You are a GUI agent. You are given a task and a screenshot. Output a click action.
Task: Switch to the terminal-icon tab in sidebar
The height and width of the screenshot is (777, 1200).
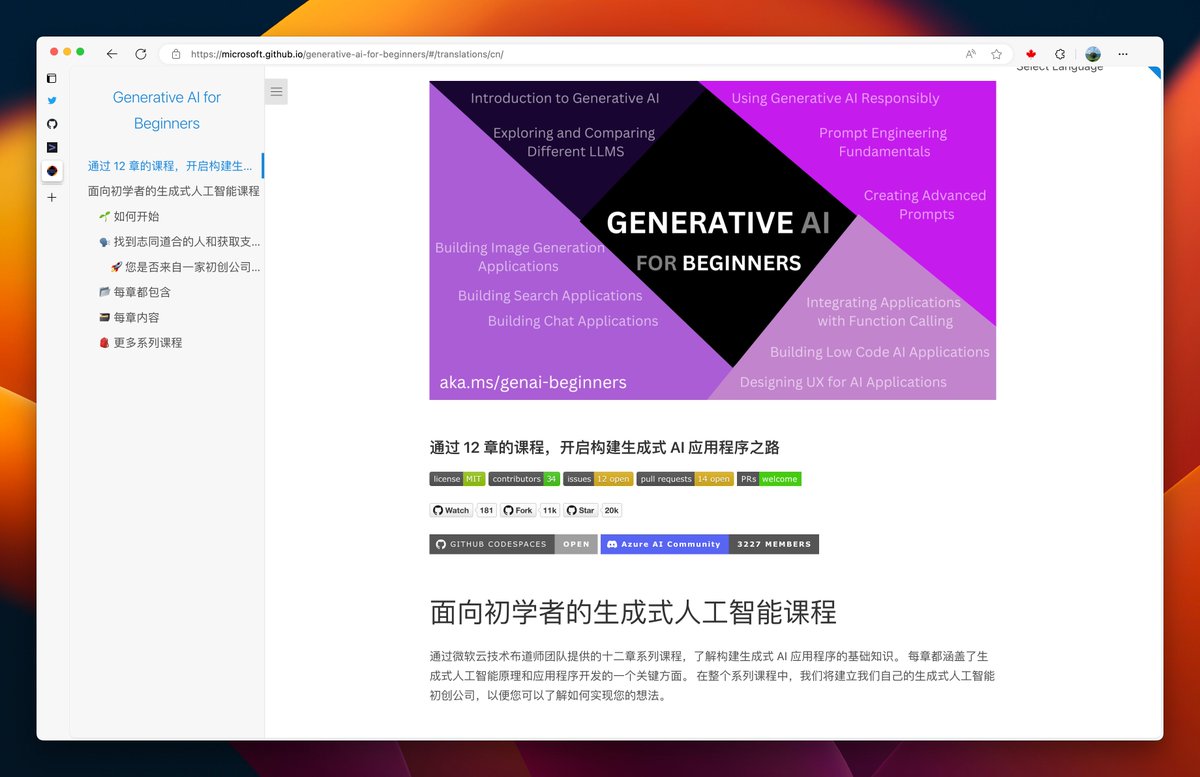52,147
